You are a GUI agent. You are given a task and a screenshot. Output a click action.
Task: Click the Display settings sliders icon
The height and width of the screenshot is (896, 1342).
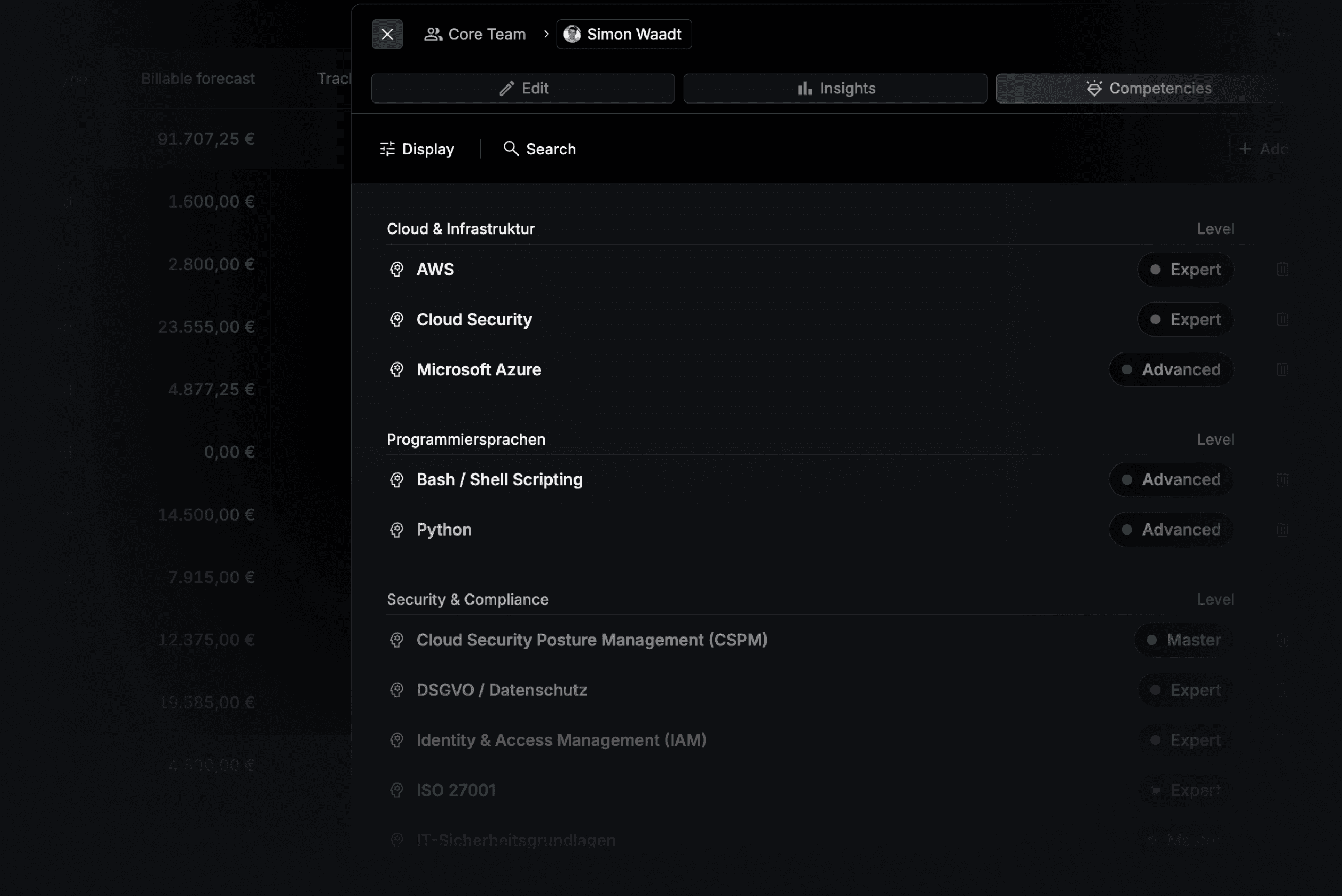click(x=388, y=149)
